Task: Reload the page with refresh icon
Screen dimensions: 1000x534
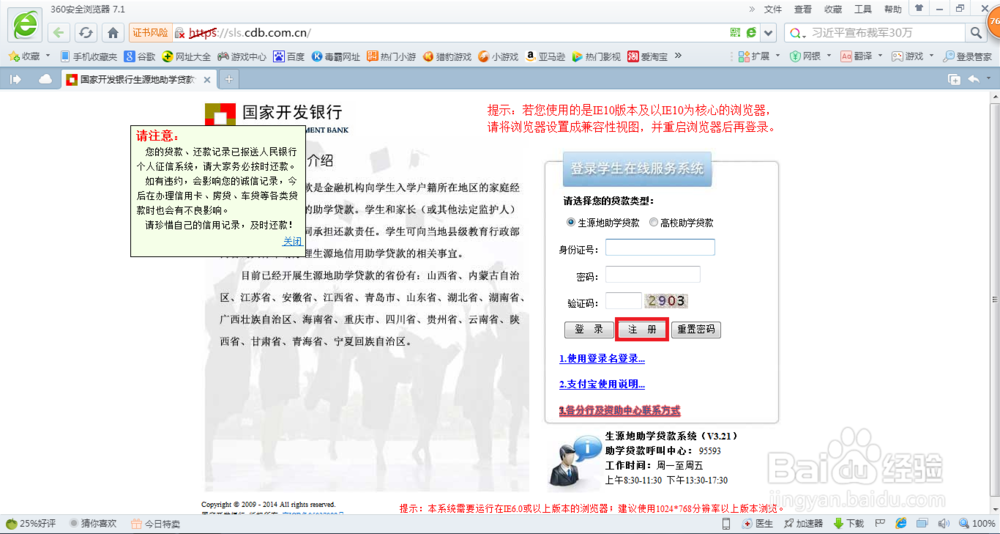Action: coord(86,33)
